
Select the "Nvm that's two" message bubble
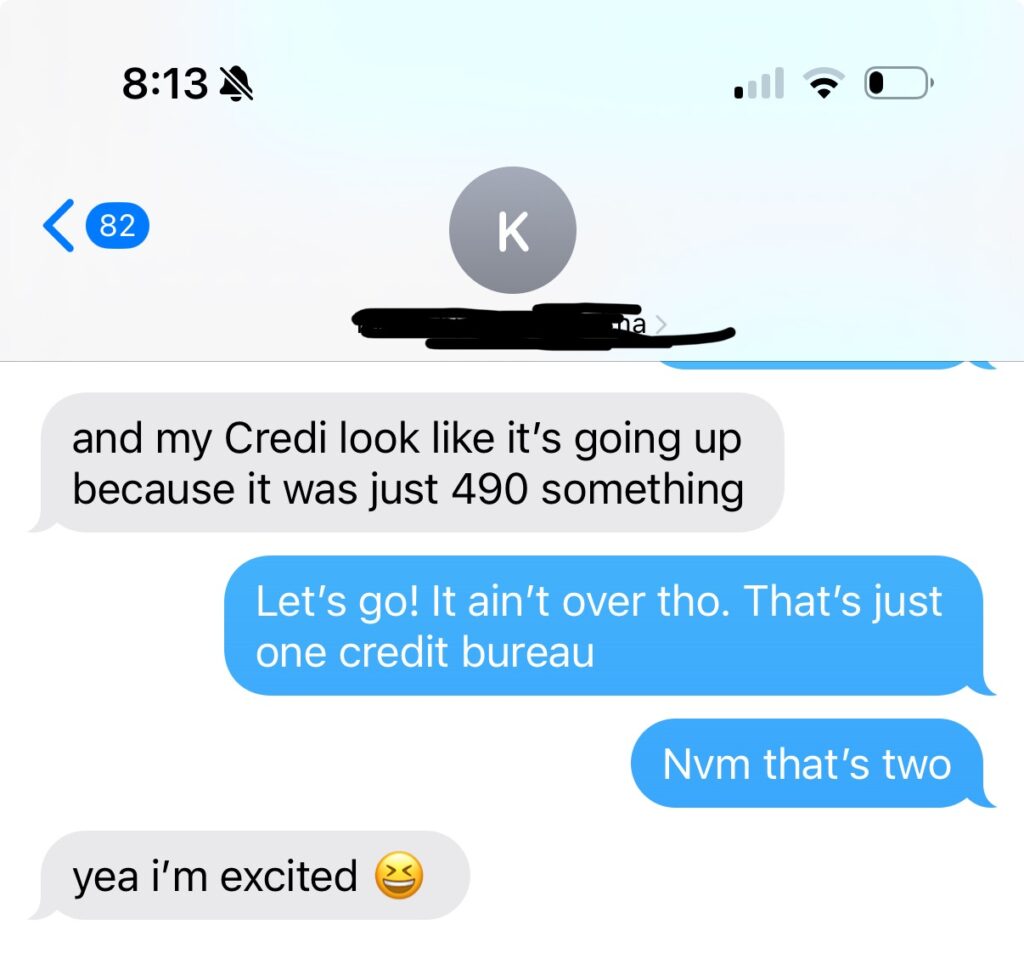[x=812, y=764]
